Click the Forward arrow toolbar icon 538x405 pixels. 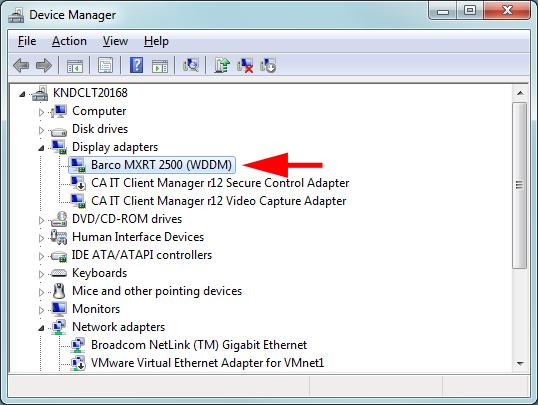click(x=44, y=65)
